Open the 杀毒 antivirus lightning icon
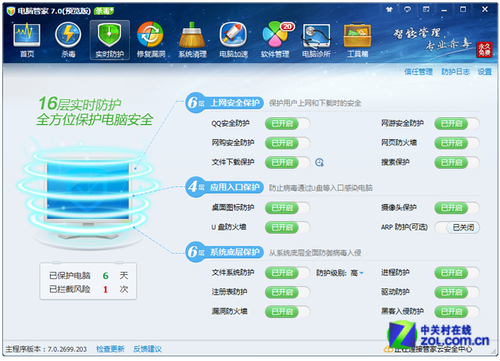The height and width of the screenshot is (361, 500). (x=68, y=40)
